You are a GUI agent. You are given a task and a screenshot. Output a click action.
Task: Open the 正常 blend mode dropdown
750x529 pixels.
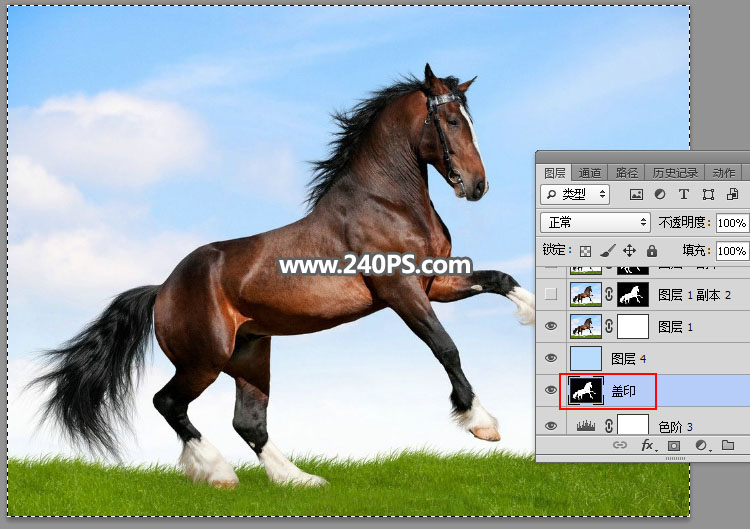596,222
